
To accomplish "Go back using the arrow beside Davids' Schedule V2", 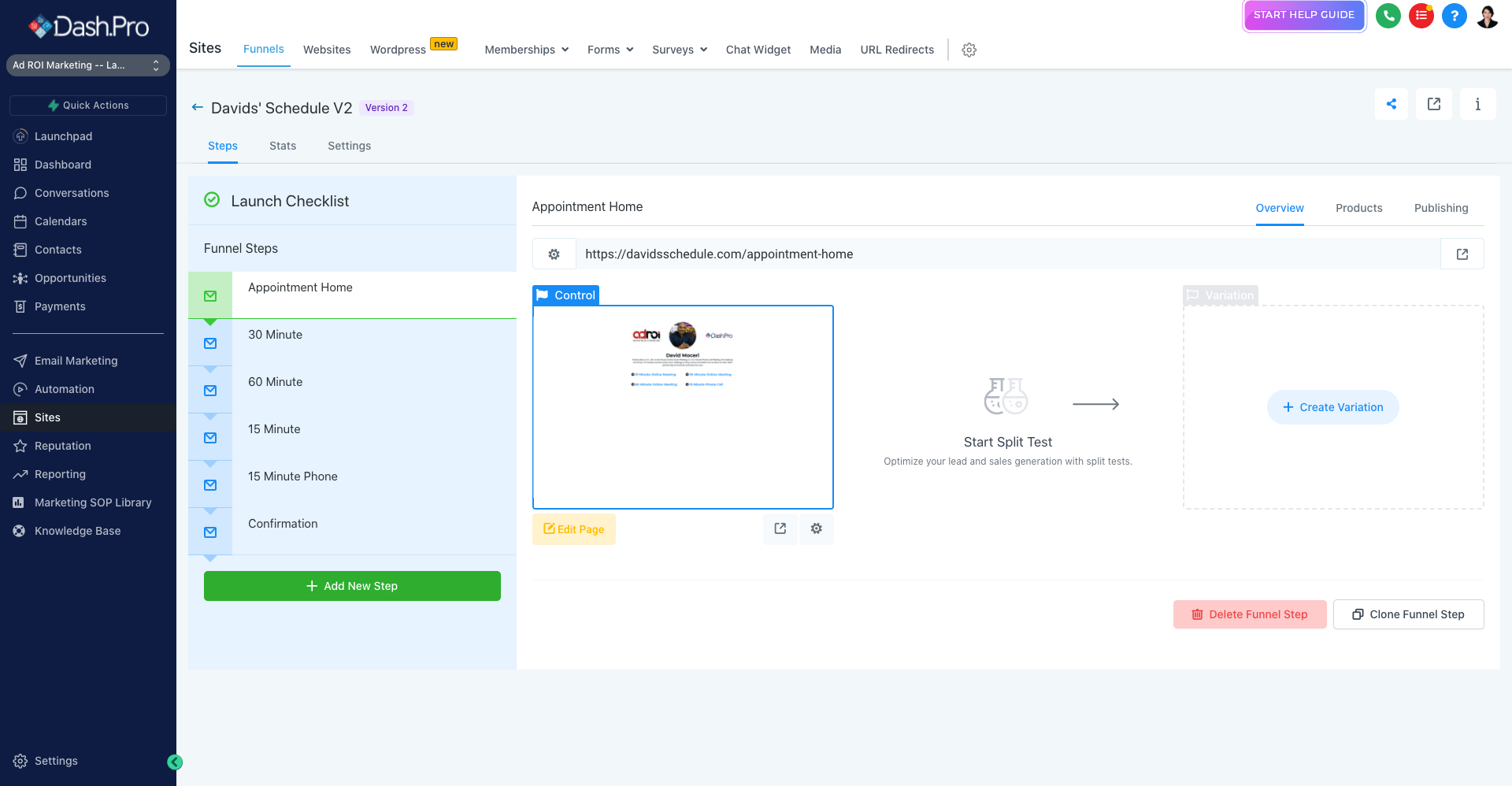I will coord(197,108).
